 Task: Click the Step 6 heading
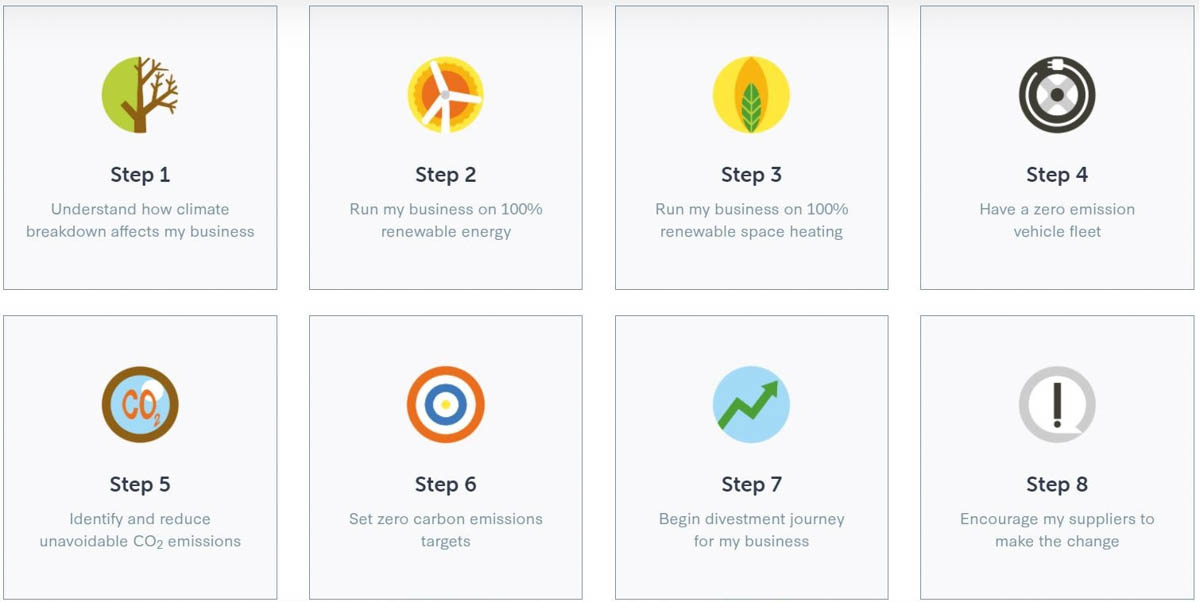pos(446,485)
